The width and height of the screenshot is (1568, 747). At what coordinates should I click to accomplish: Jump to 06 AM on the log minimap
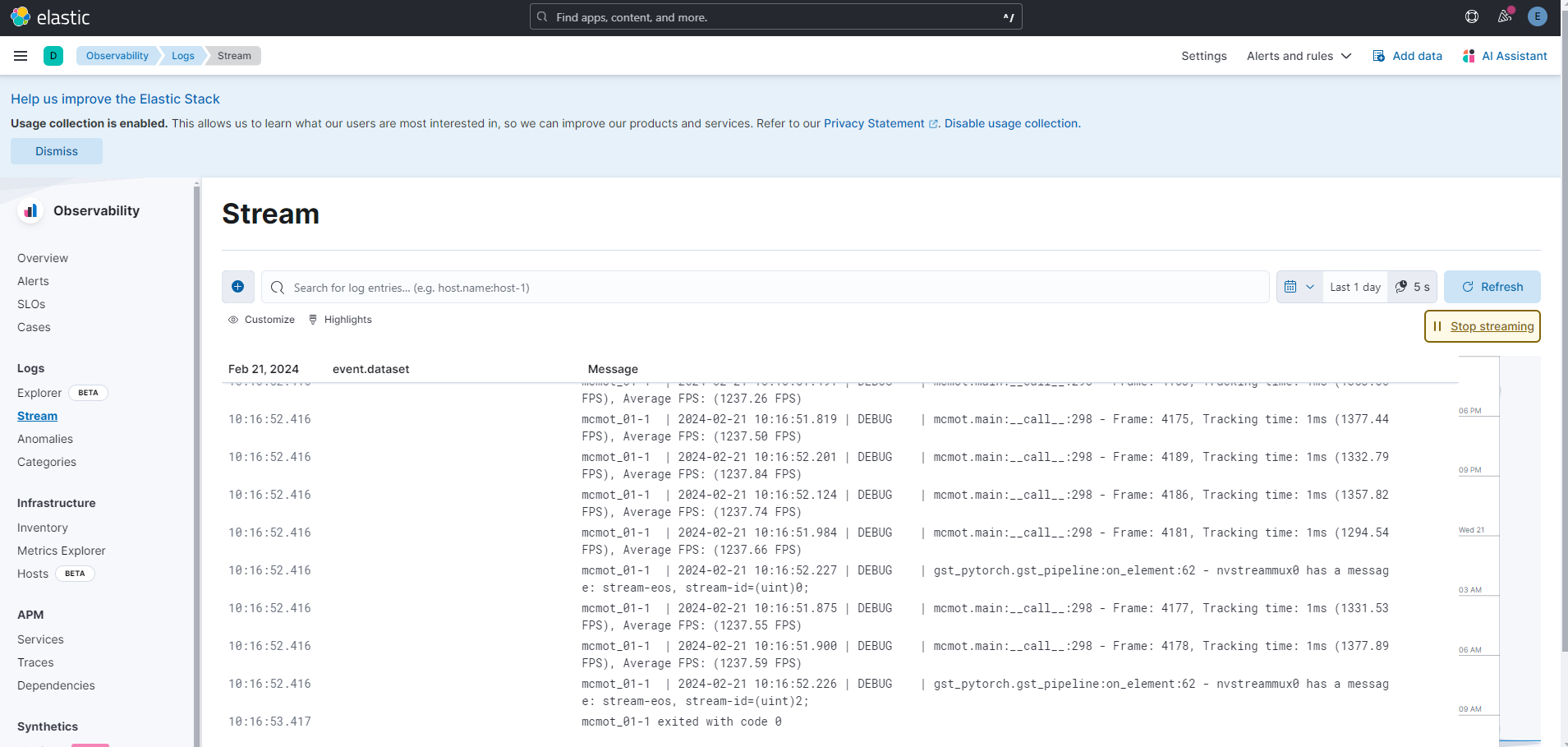pyautogui.click(x=1470, y=650)
